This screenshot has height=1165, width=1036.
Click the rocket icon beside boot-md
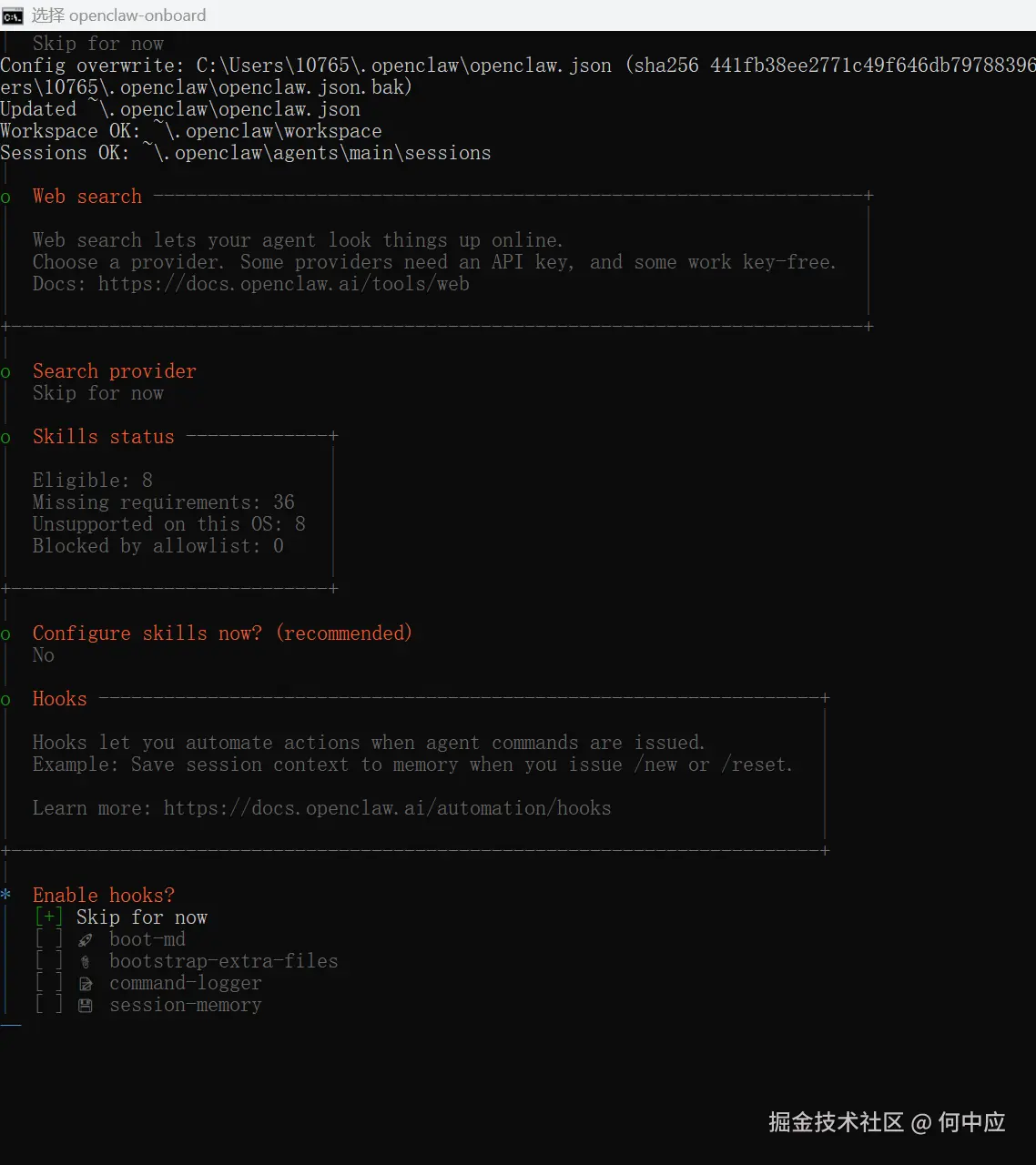85,940
